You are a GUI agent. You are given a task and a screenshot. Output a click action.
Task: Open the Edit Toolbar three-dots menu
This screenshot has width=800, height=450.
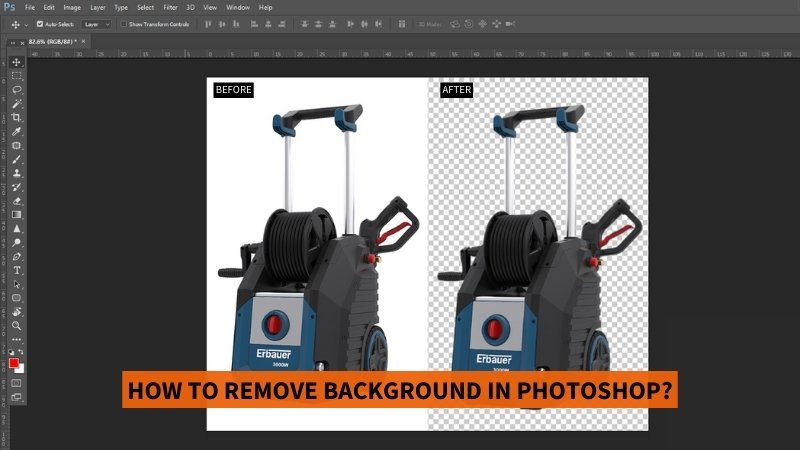16,339
